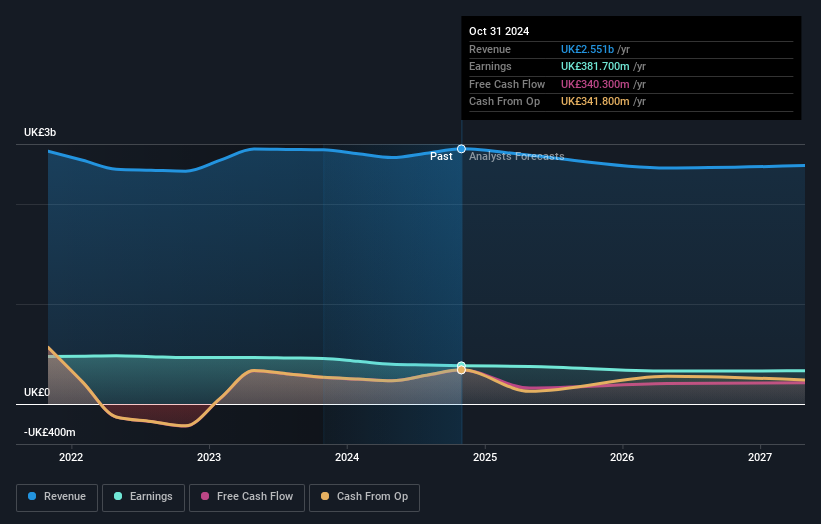Viewport: 821px width, 524px height.
Task: Click the UK£381.700m earnings value in tooltip
Action: pos(595,66)
